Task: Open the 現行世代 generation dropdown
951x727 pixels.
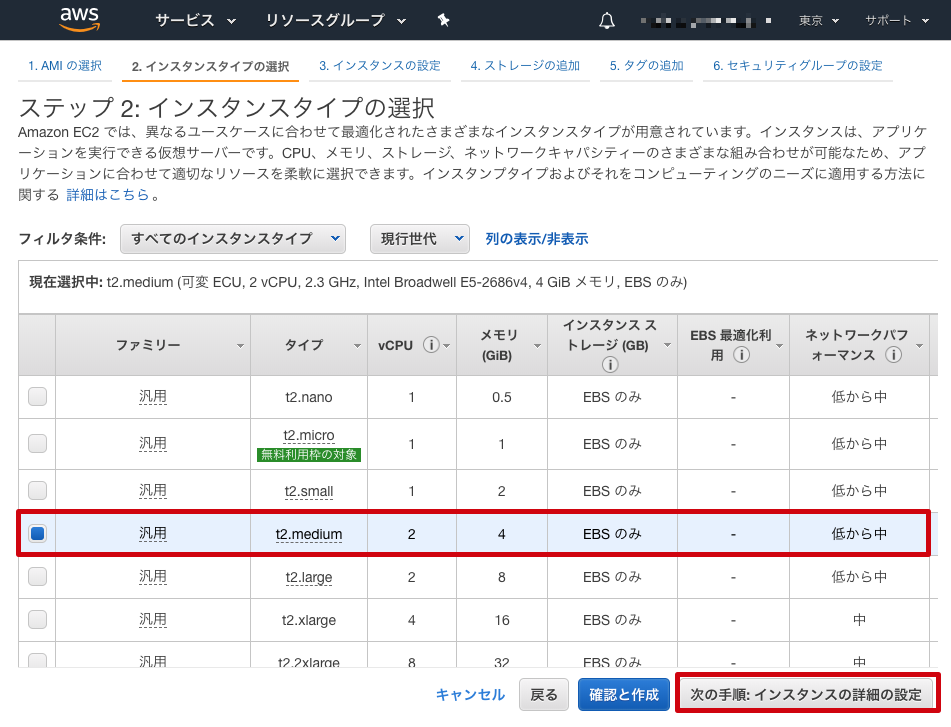Action: coord(420,239)
